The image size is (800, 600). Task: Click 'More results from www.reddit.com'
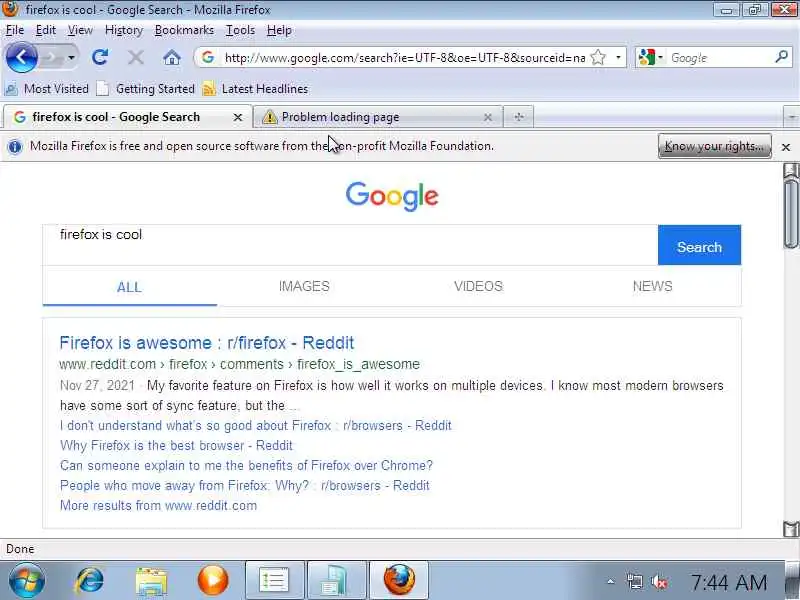[158, 506]
